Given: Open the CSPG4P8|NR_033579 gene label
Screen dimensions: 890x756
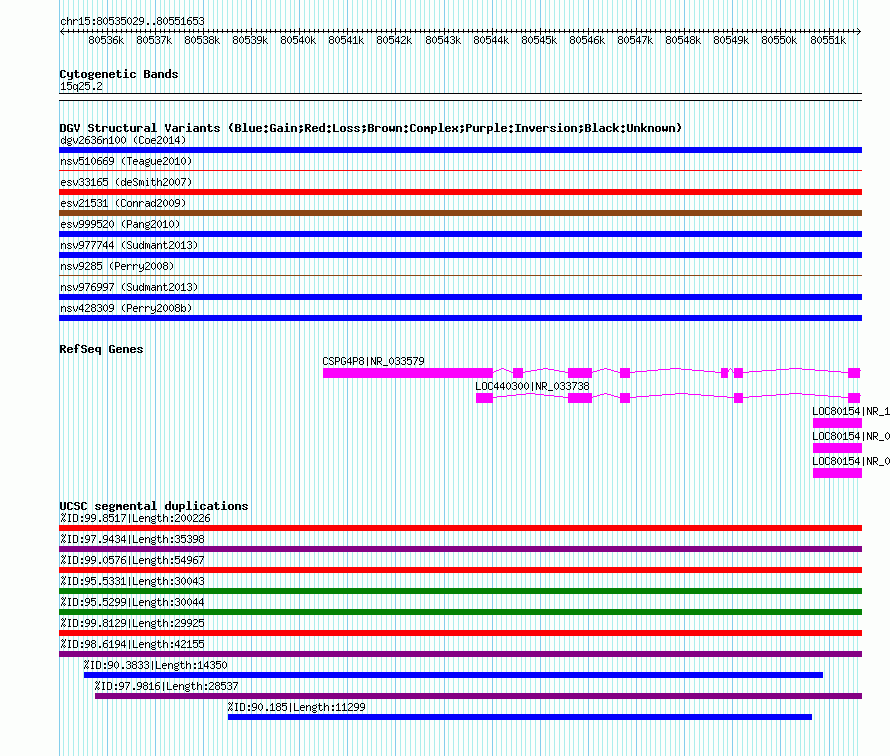Looking at the screenshot, I should pyautogui.click(x=373, y=361).
